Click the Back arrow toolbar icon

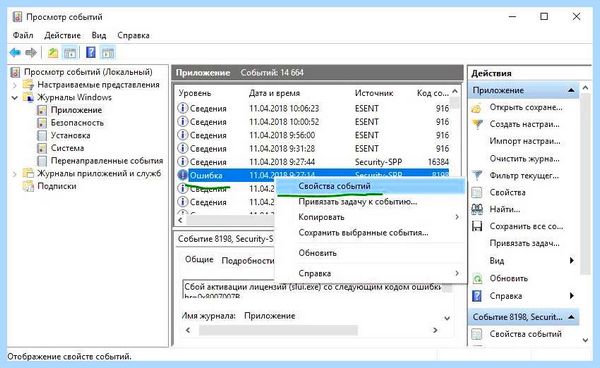pos(15,52)
